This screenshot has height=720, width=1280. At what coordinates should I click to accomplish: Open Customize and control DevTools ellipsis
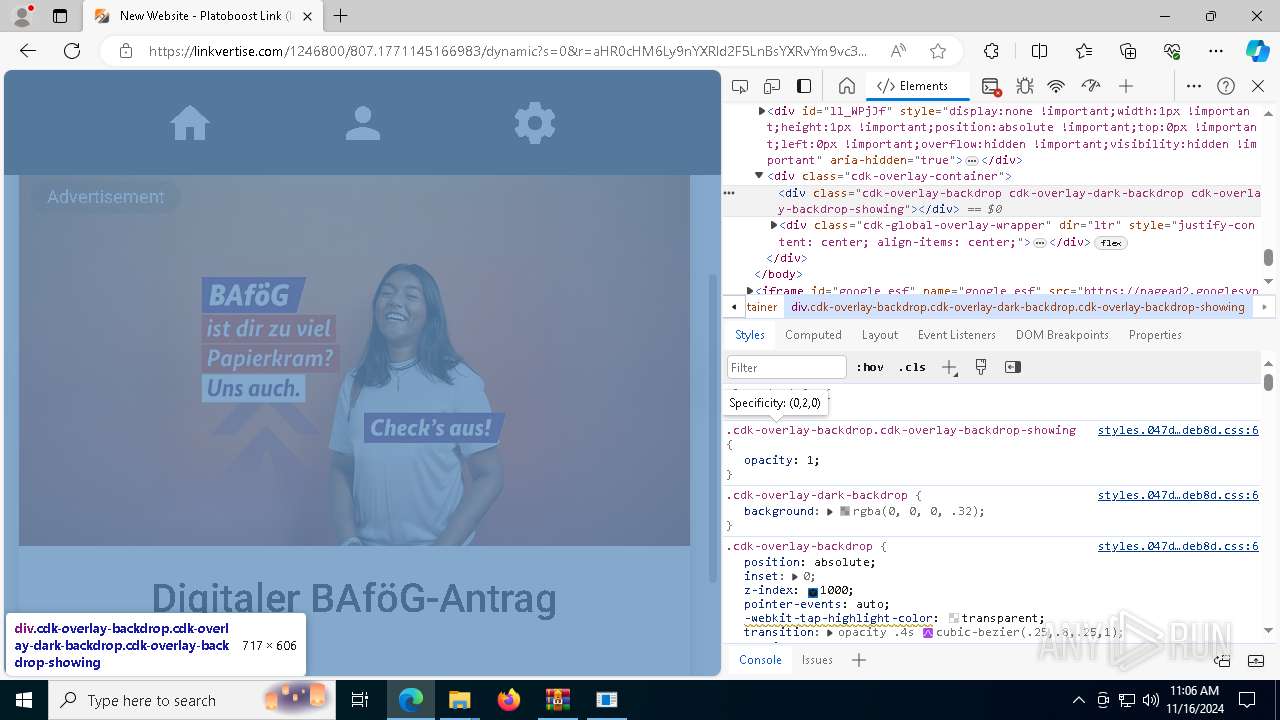(x=1194, y=86)
